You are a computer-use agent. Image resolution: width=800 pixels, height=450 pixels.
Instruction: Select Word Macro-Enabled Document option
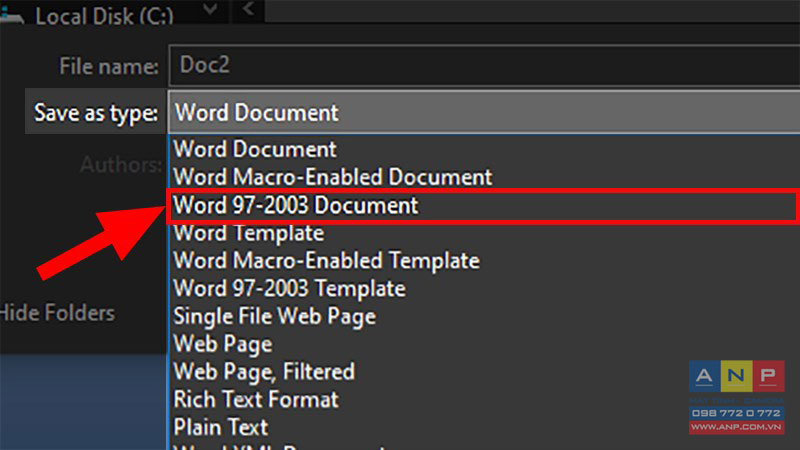click(x=484, y=177)
